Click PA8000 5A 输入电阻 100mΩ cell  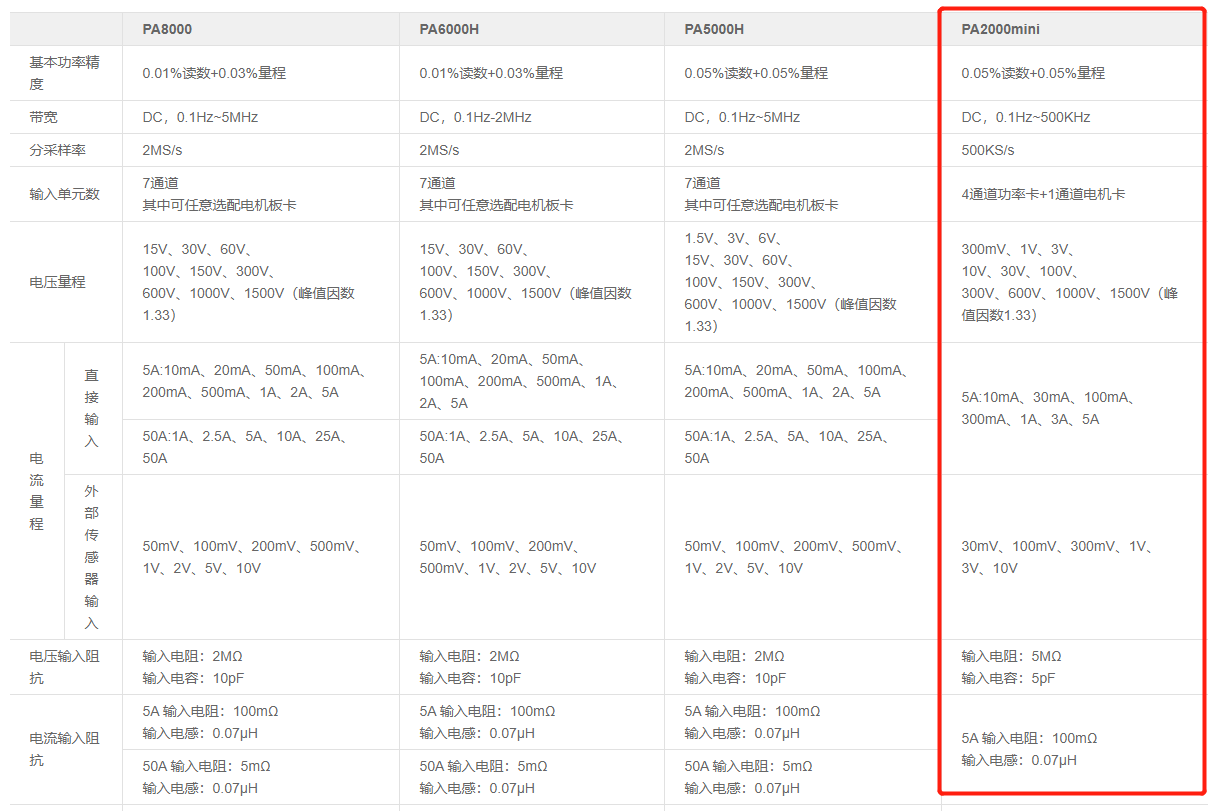coord(210,722)
